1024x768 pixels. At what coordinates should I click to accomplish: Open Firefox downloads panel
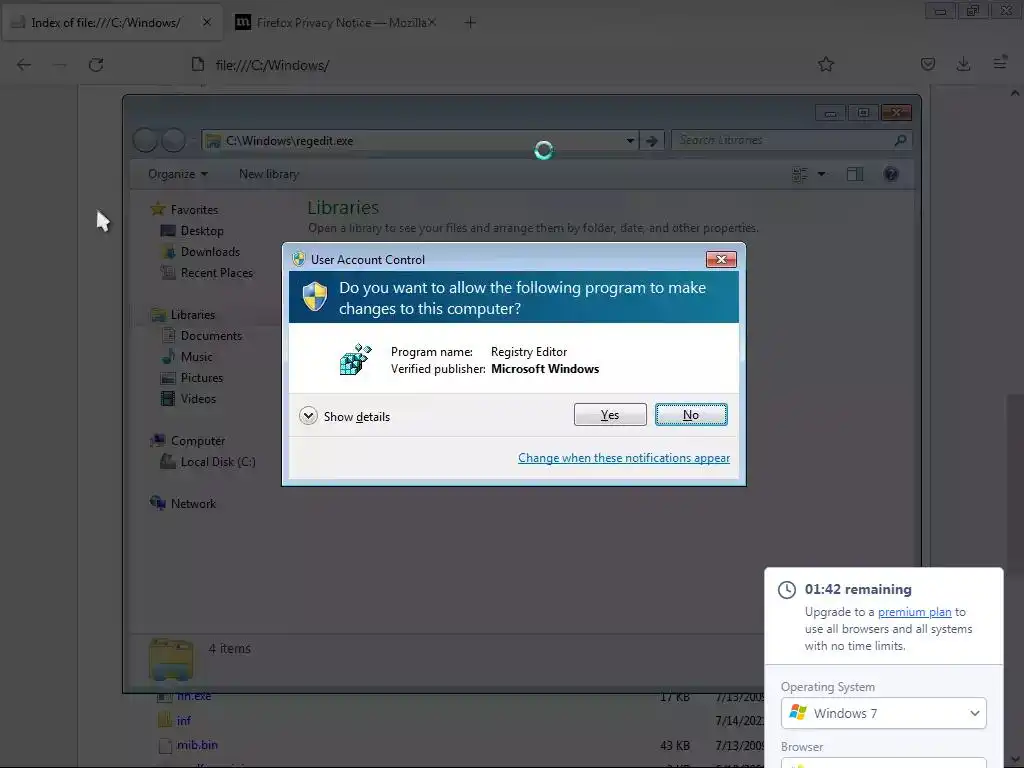point(963,64)
